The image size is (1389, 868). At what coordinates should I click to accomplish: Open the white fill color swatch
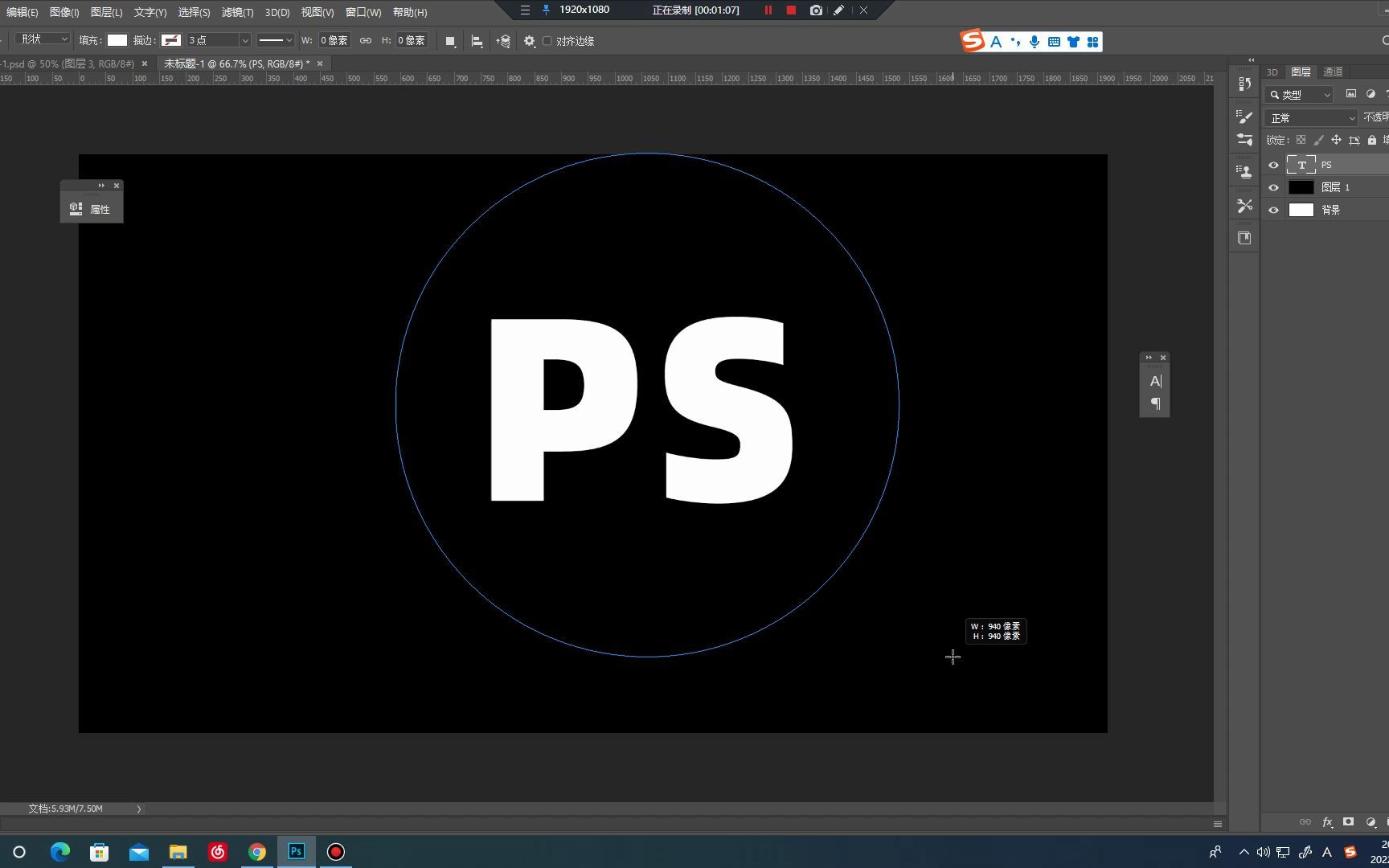[x=117, y=39]
